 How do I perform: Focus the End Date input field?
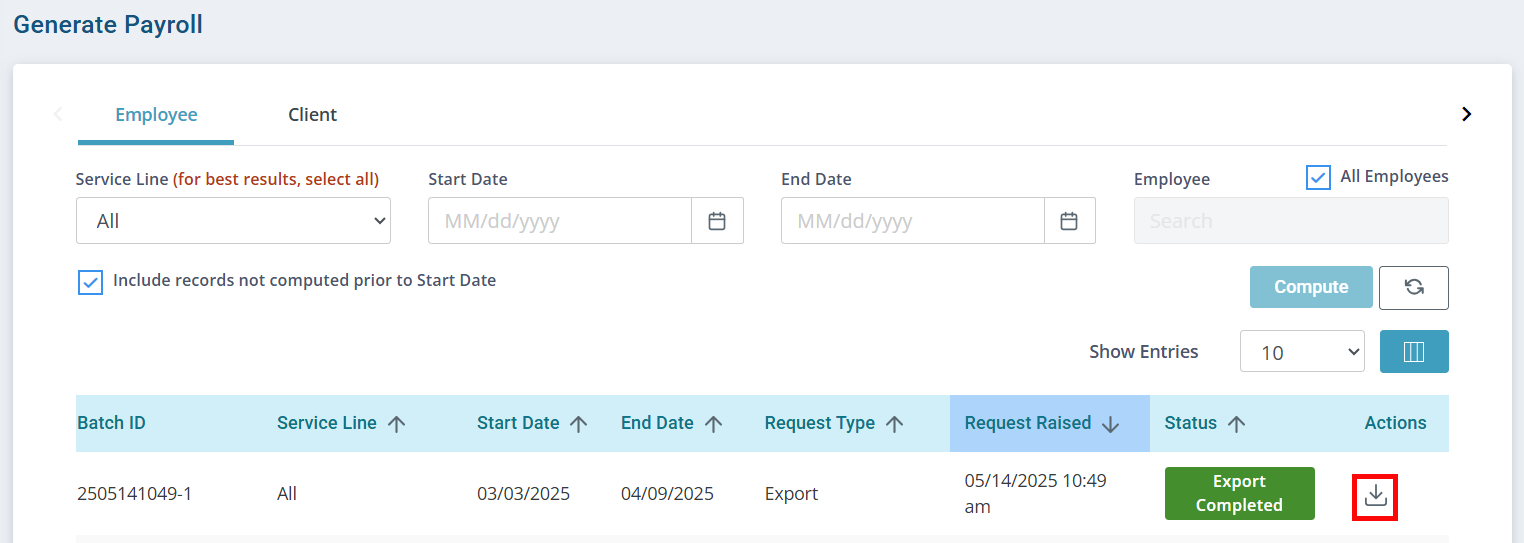pyautogui.click(x=913, y=221)
